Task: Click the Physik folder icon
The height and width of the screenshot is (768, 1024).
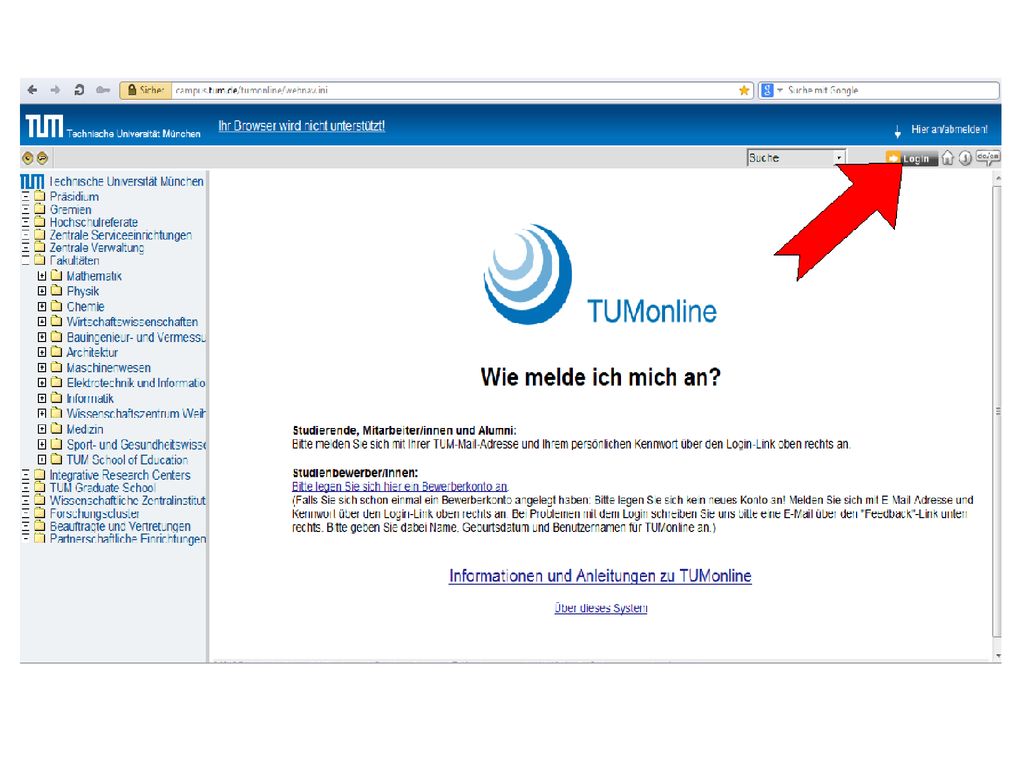Action: tap(57, 291)
